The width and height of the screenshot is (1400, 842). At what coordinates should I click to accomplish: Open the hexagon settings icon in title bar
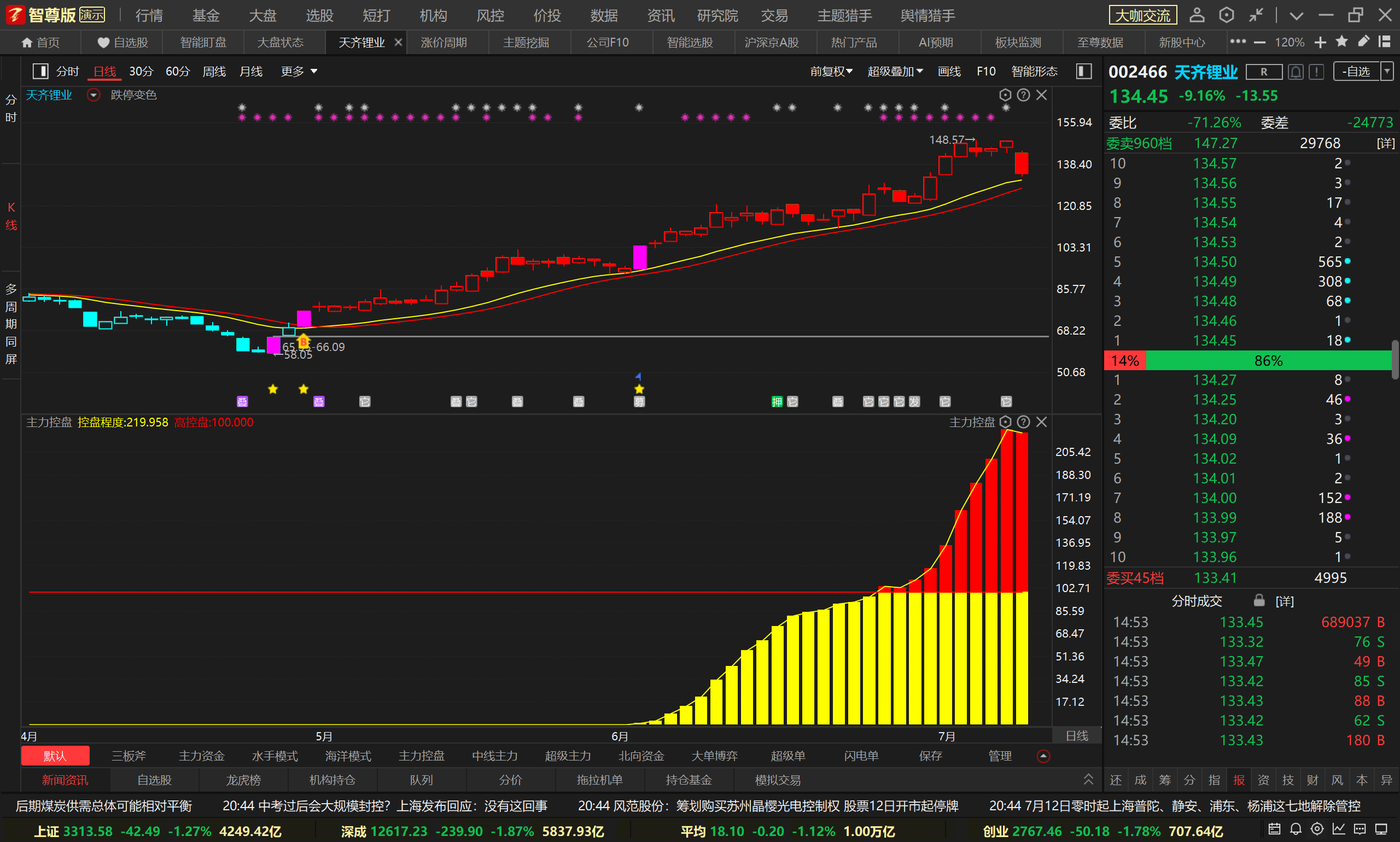[1226, 15]
